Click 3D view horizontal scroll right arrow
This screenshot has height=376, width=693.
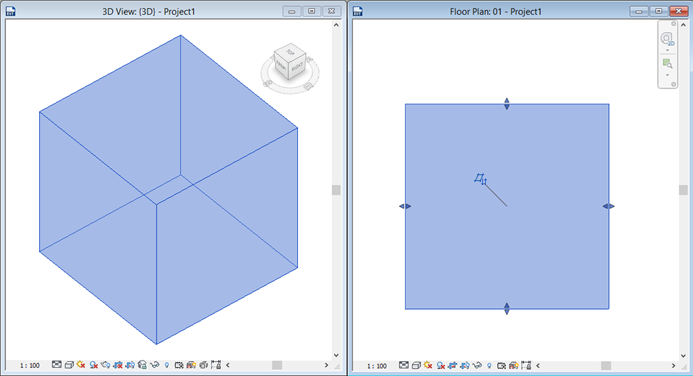point(326,365)
